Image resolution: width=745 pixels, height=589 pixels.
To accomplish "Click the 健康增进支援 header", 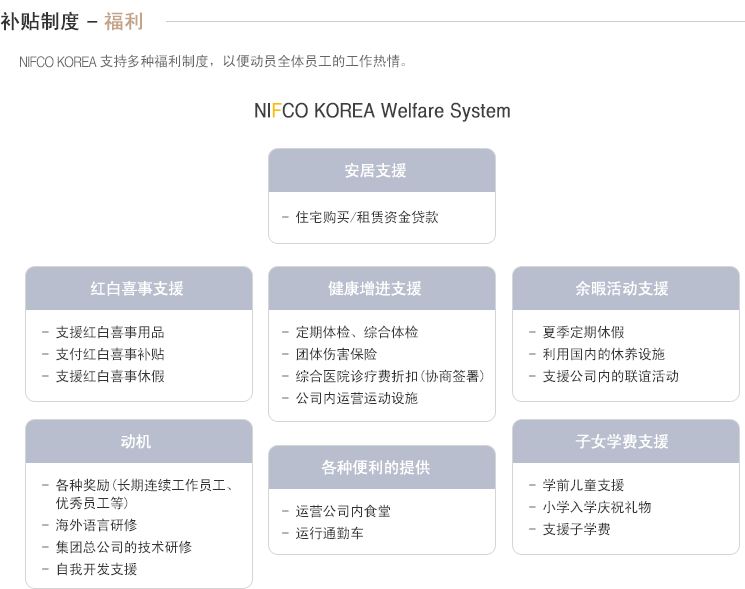I will (382, 288).
